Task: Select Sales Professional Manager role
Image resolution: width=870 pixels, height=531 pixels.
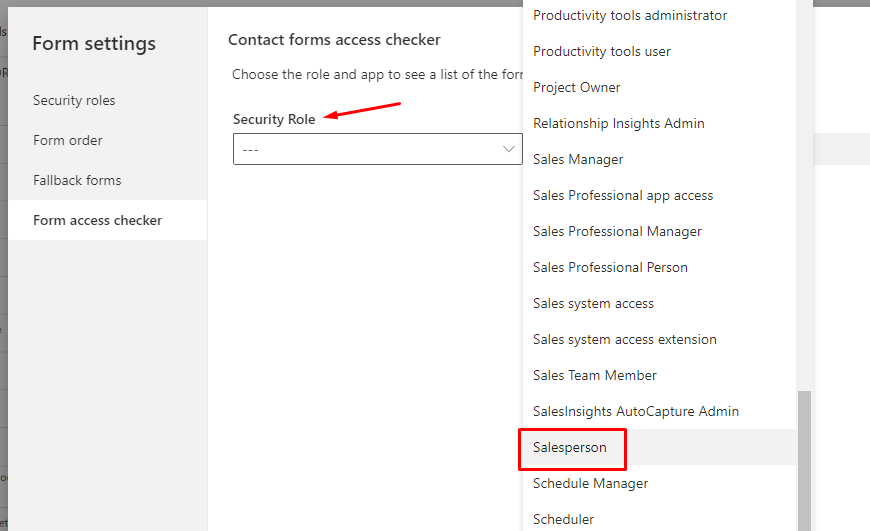Action: point(659,231)
